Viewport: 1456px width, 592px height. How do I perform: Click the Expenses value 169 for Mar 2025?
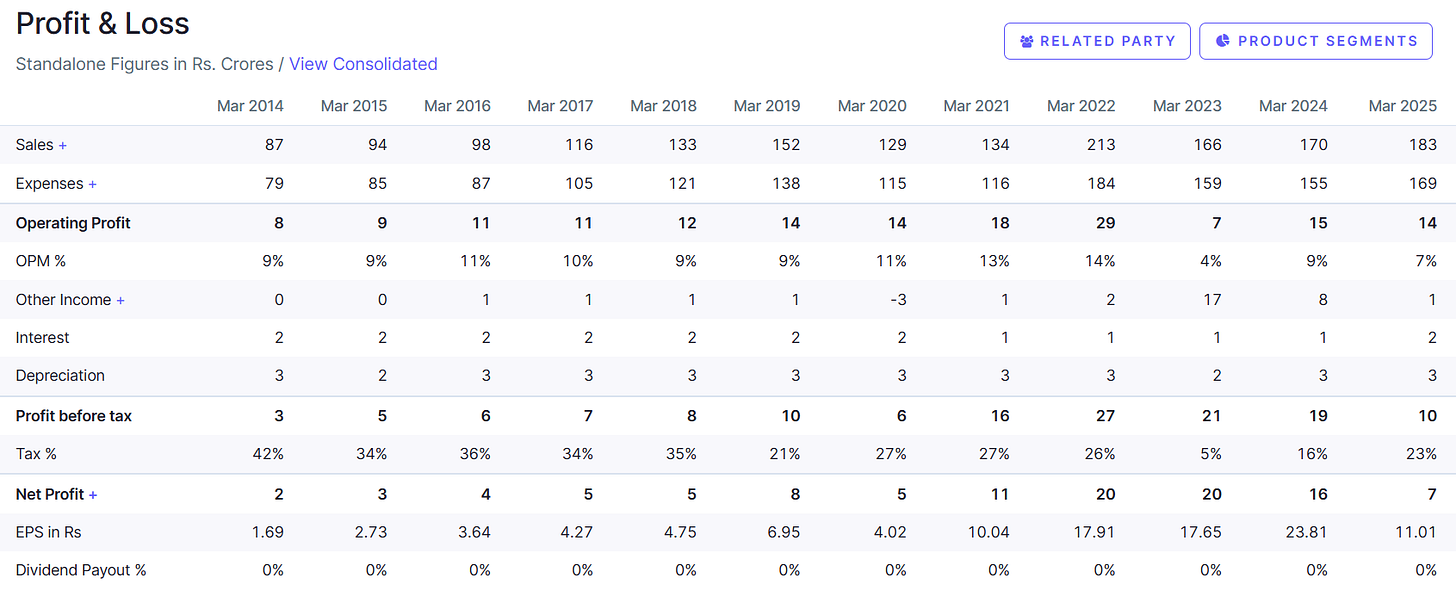tap(1423, 184)
